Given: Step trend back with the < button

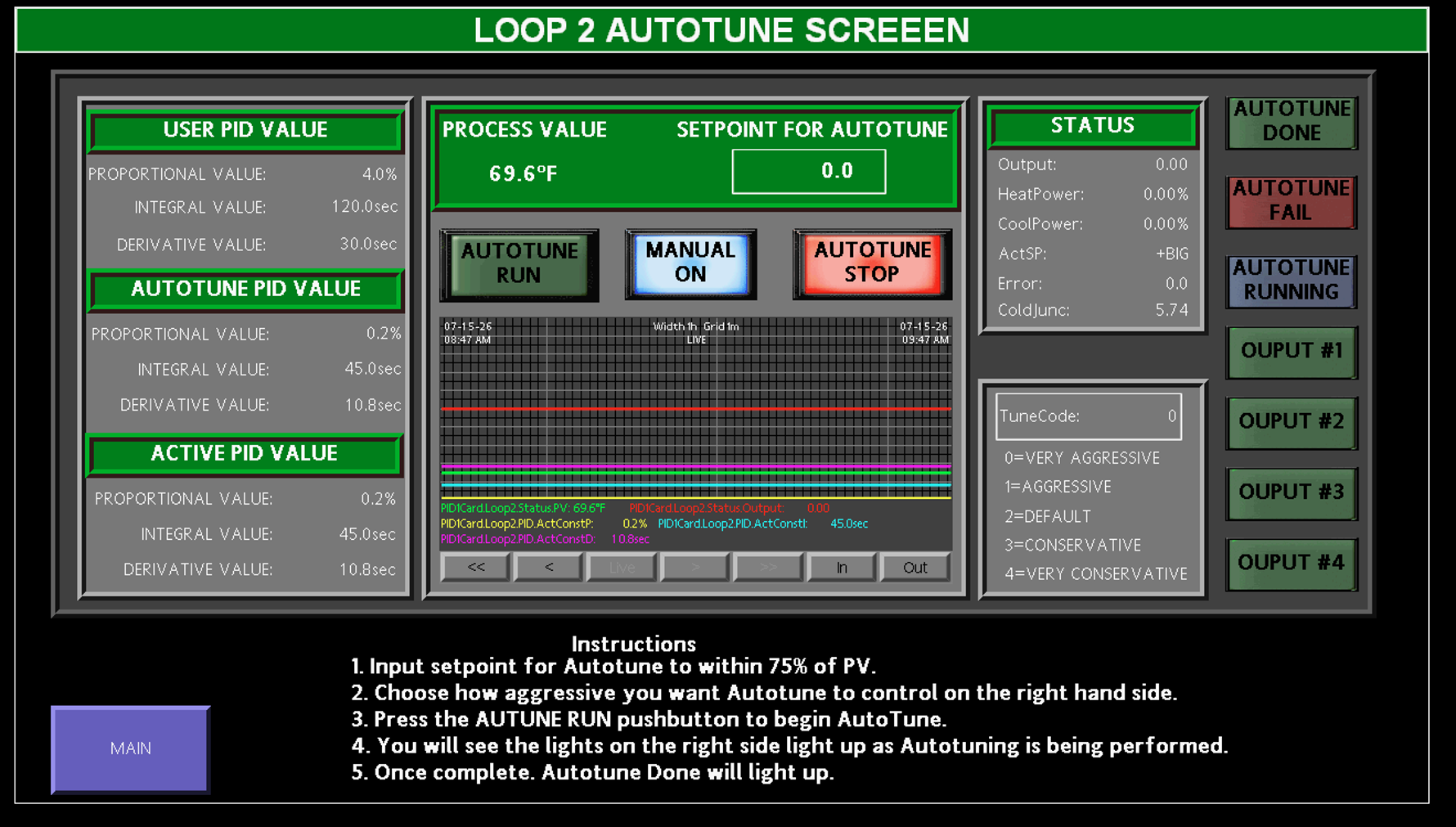Looking at the screenshot, I should click(x=549, y=567).
